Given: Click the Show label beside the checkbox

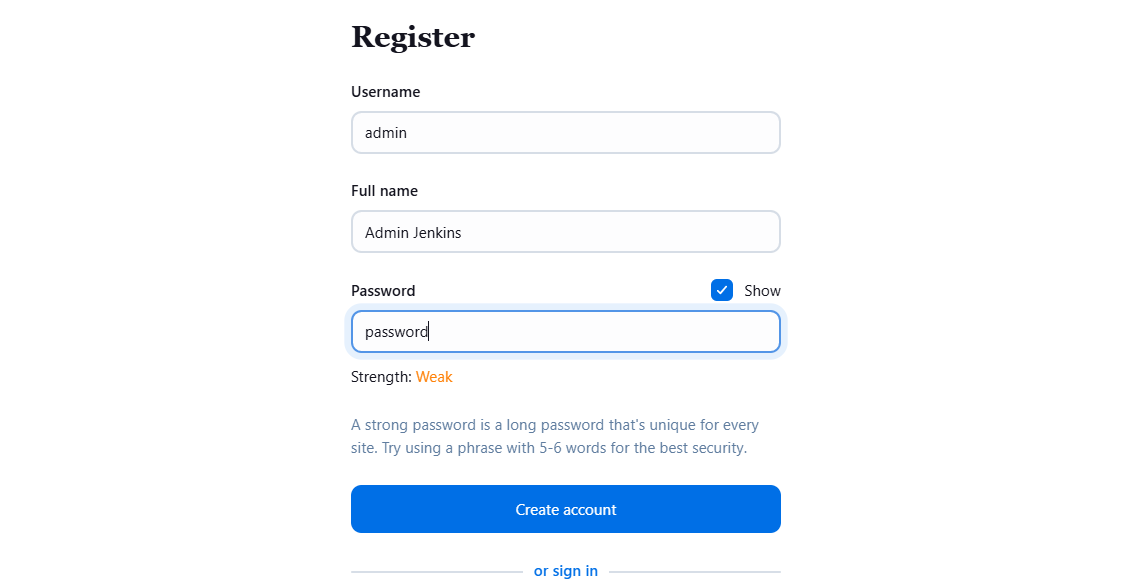Looking at the screenshot, I should coord(762,291).
